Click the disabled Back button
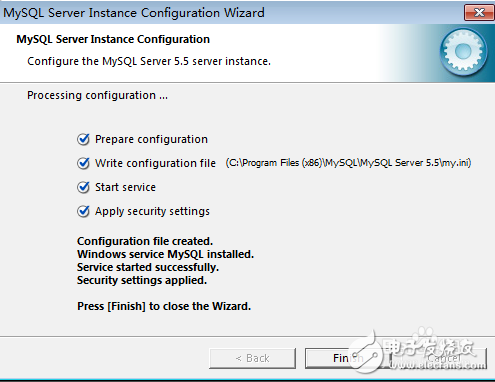Screen dimensions: 495x382 click(252, 358)
